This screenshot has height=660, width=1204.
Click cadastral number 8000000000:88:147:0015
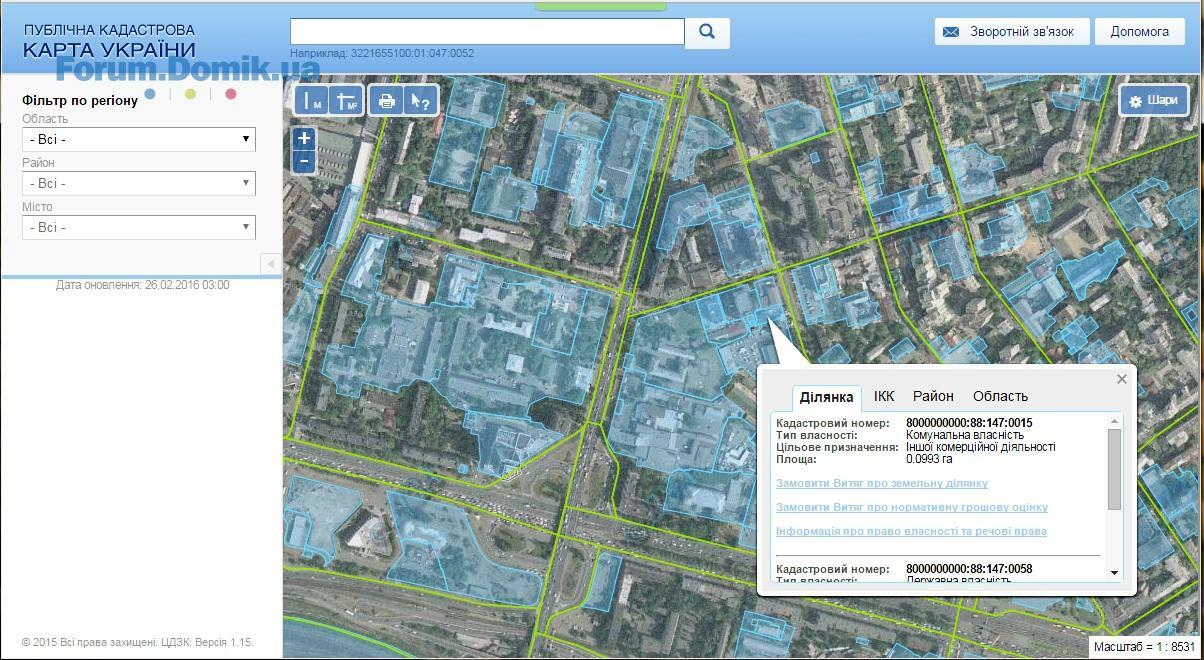(x=969, y=423)
